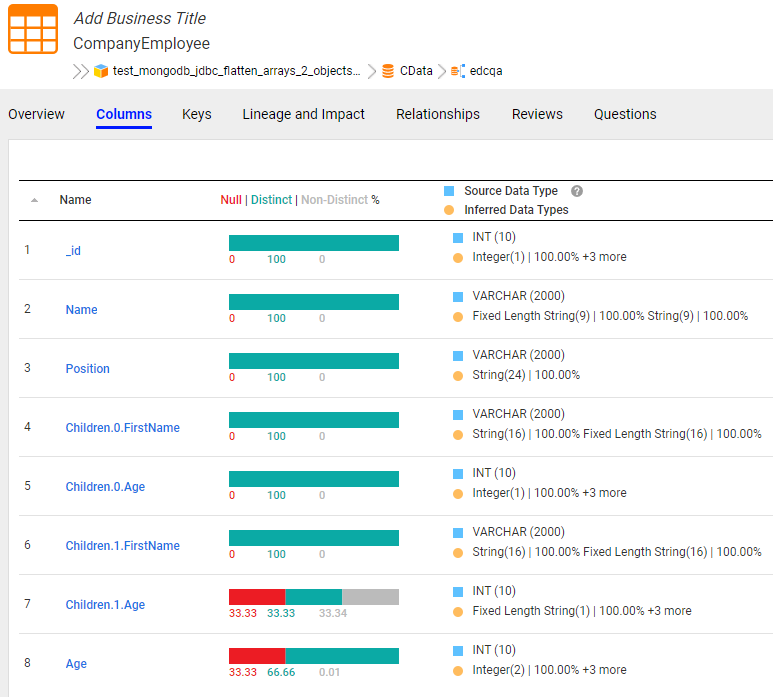Image resolution: width=773 pixels, height=697 pixels.
Task: Open the Reviews tab
Action: click(x=537, y=114)
